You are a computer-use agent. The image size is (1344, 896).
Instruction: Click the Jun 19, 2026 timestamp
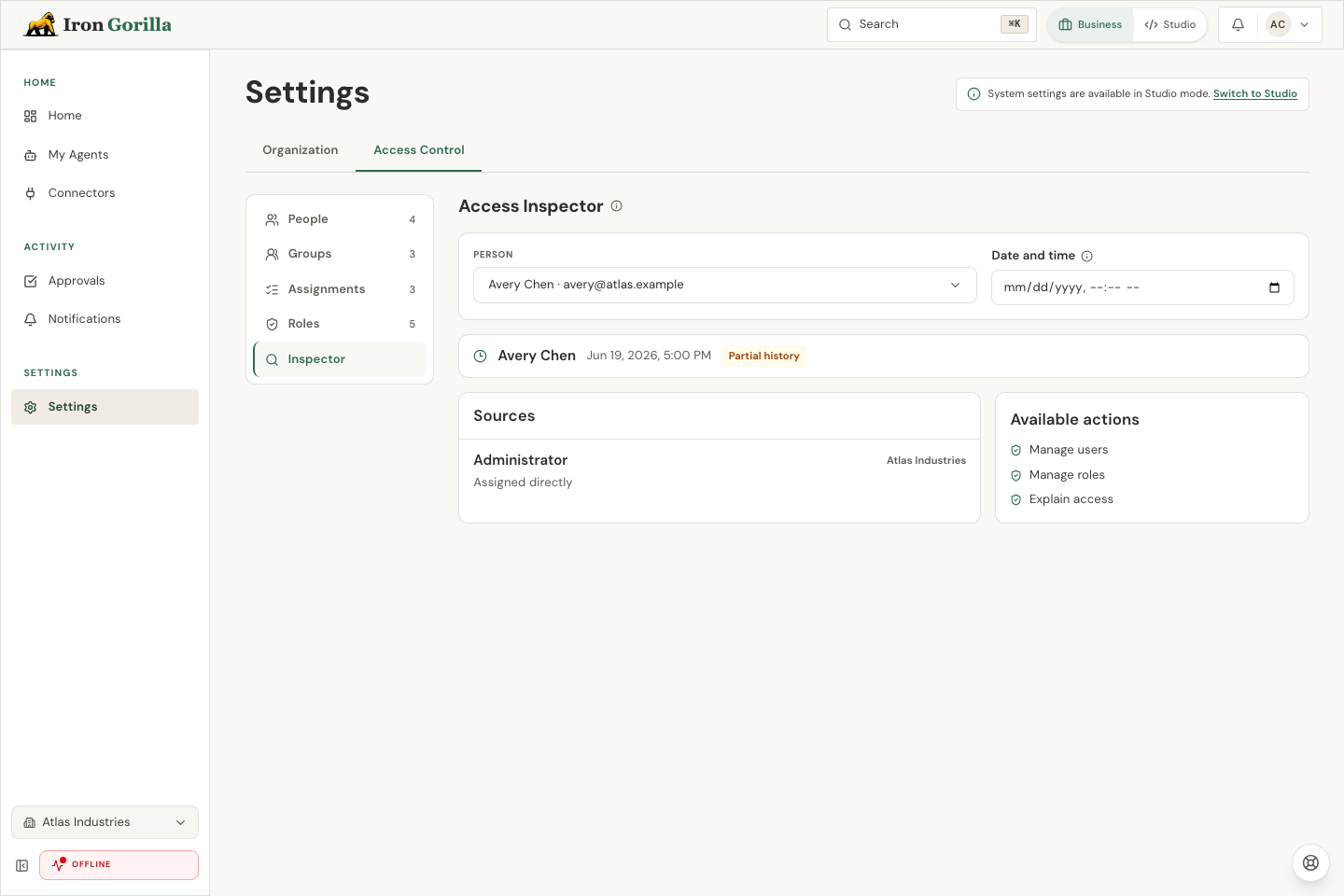(x=649, y=356)
